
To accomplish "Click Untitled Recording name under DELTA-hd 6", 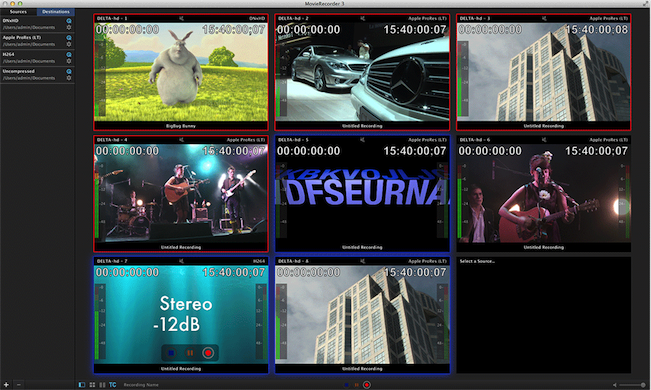I will (x=543, y=247).
